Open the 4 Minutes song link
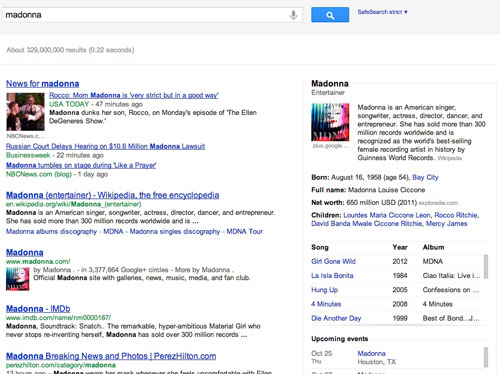 326,304
